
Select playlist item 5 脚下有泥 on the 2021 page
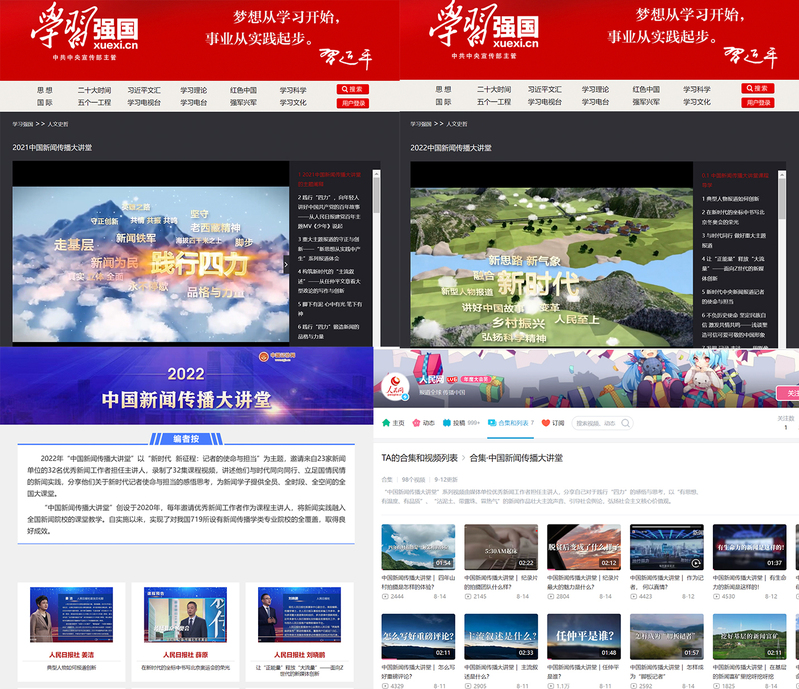(x=330, y=308)
